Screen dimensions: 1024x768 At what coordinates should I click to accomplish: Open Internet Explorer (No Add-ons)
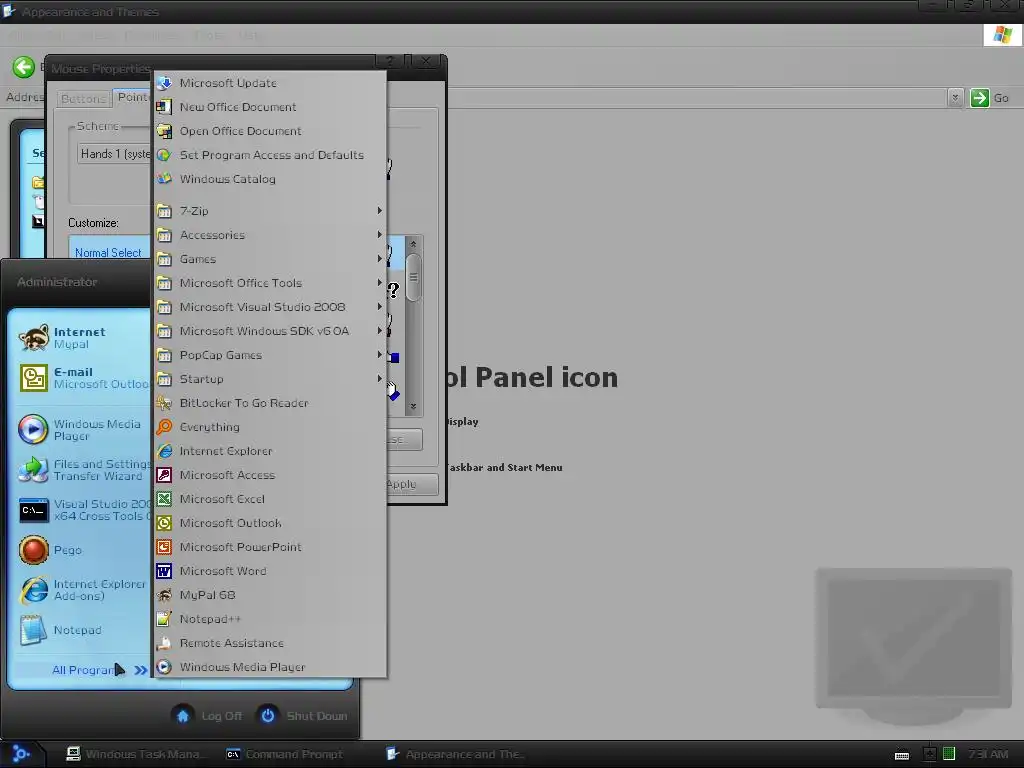83,590
